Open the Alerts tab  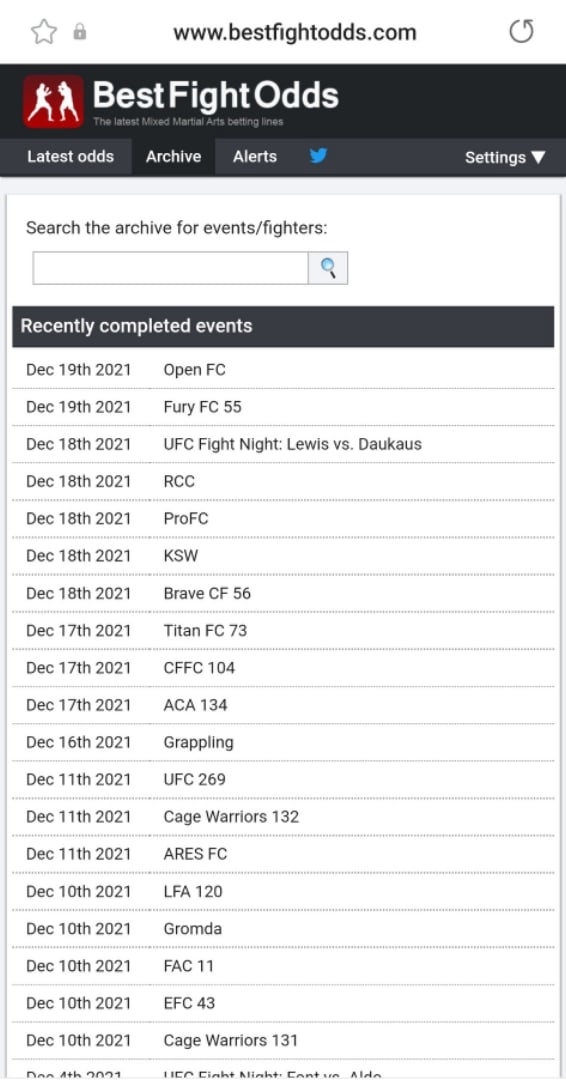[255, 156]
